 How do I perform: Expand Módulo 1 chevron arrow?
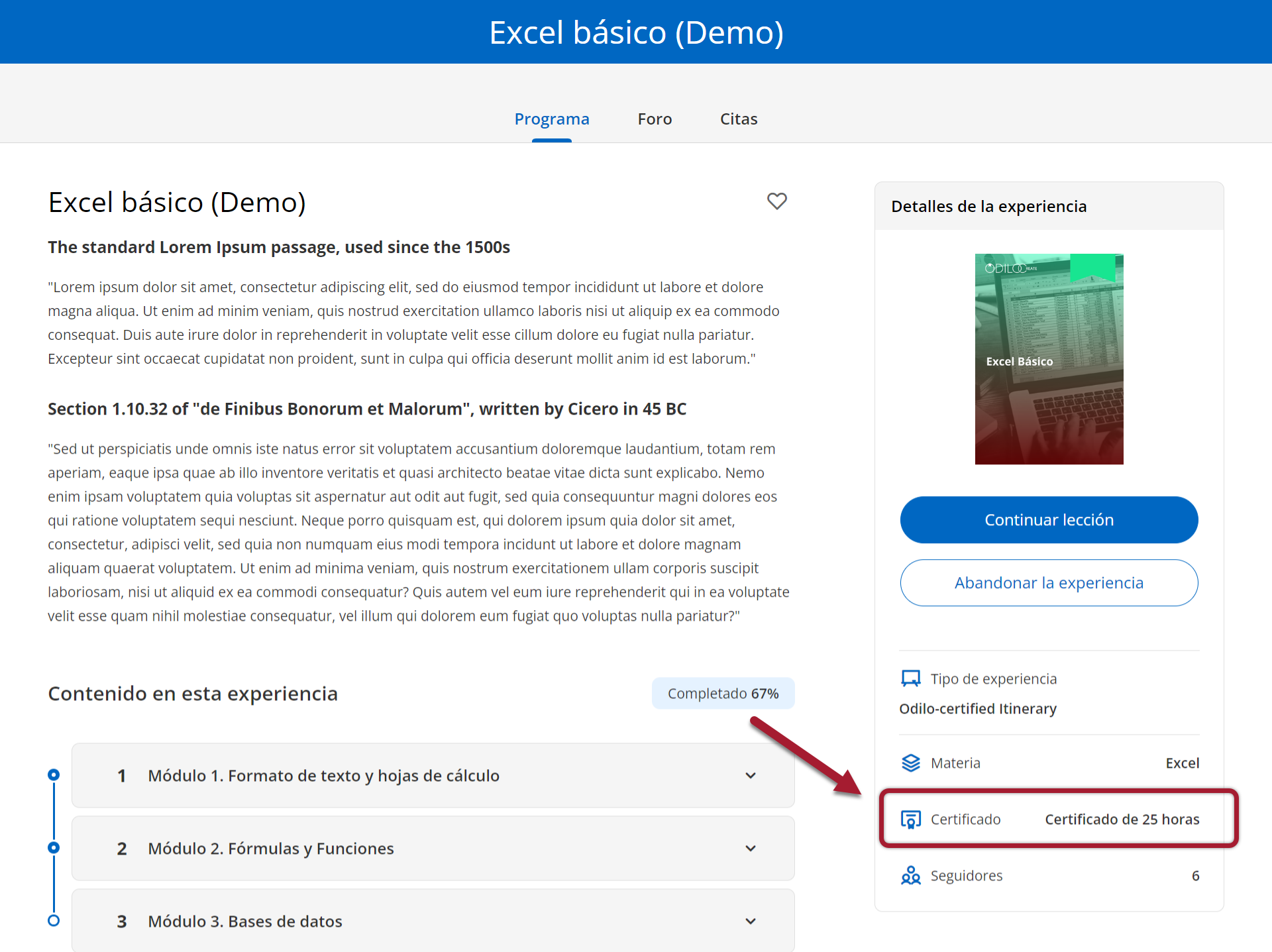751,776
